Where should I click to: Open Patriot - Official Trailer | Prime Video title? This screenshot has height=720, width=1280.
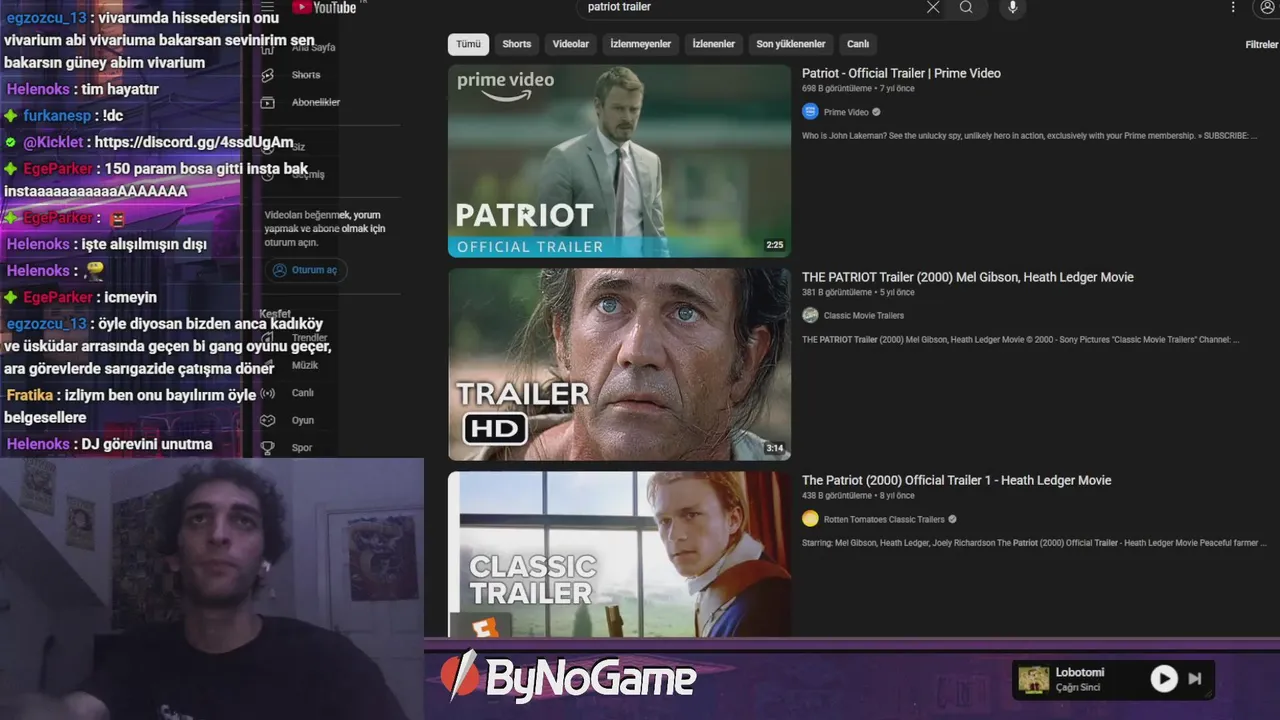point(901,73)
